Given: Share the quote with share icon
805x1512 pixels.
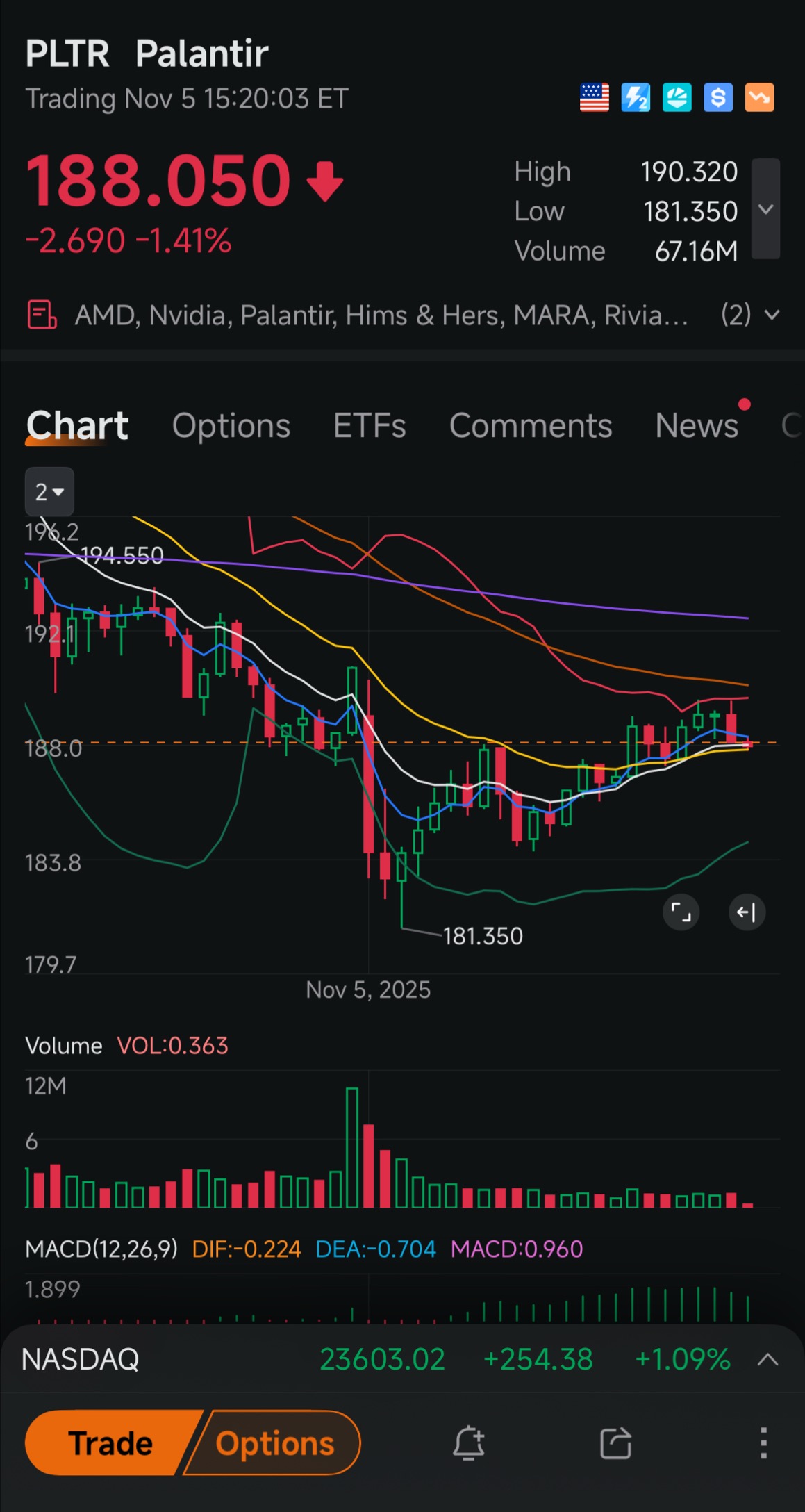Looking at the screenshot, I should click(x=615, y=1443).
